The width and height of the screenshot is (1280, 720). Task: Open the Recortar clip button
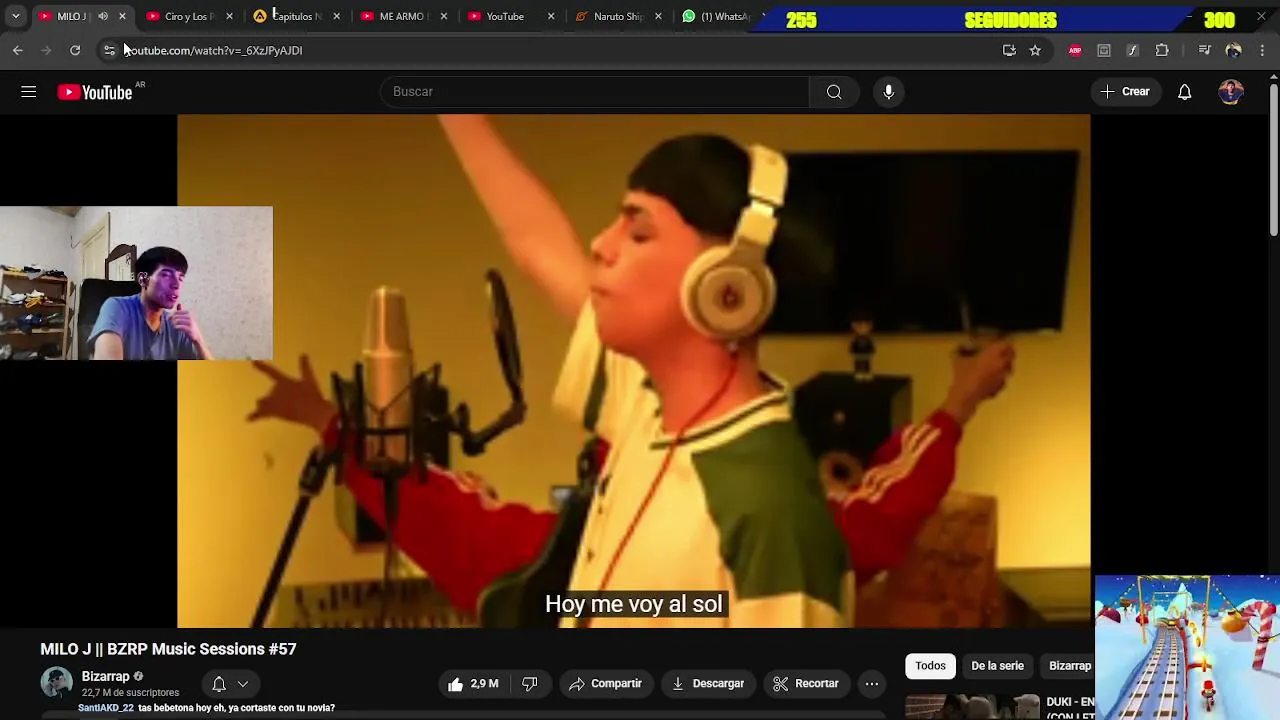806,684
